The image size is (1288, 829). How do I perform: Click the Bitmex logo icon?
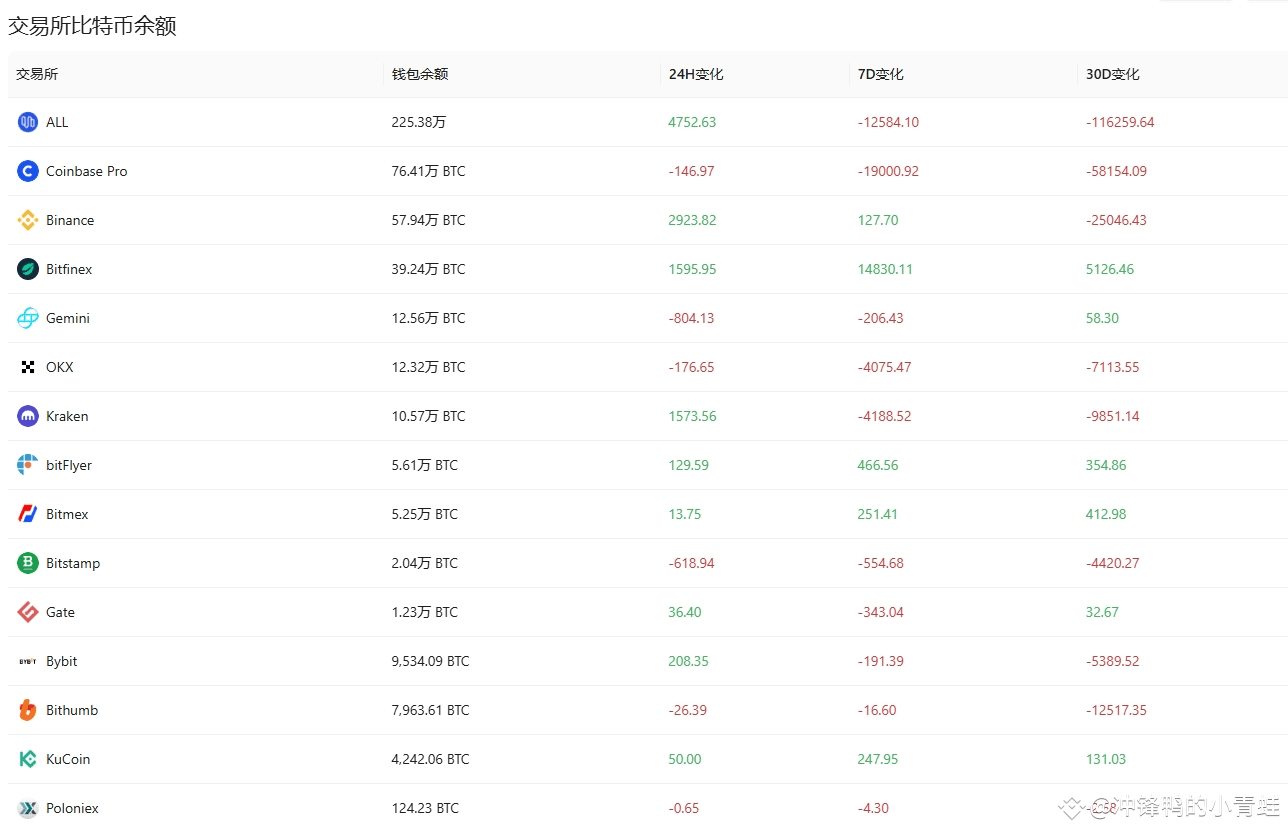(28, 514)
